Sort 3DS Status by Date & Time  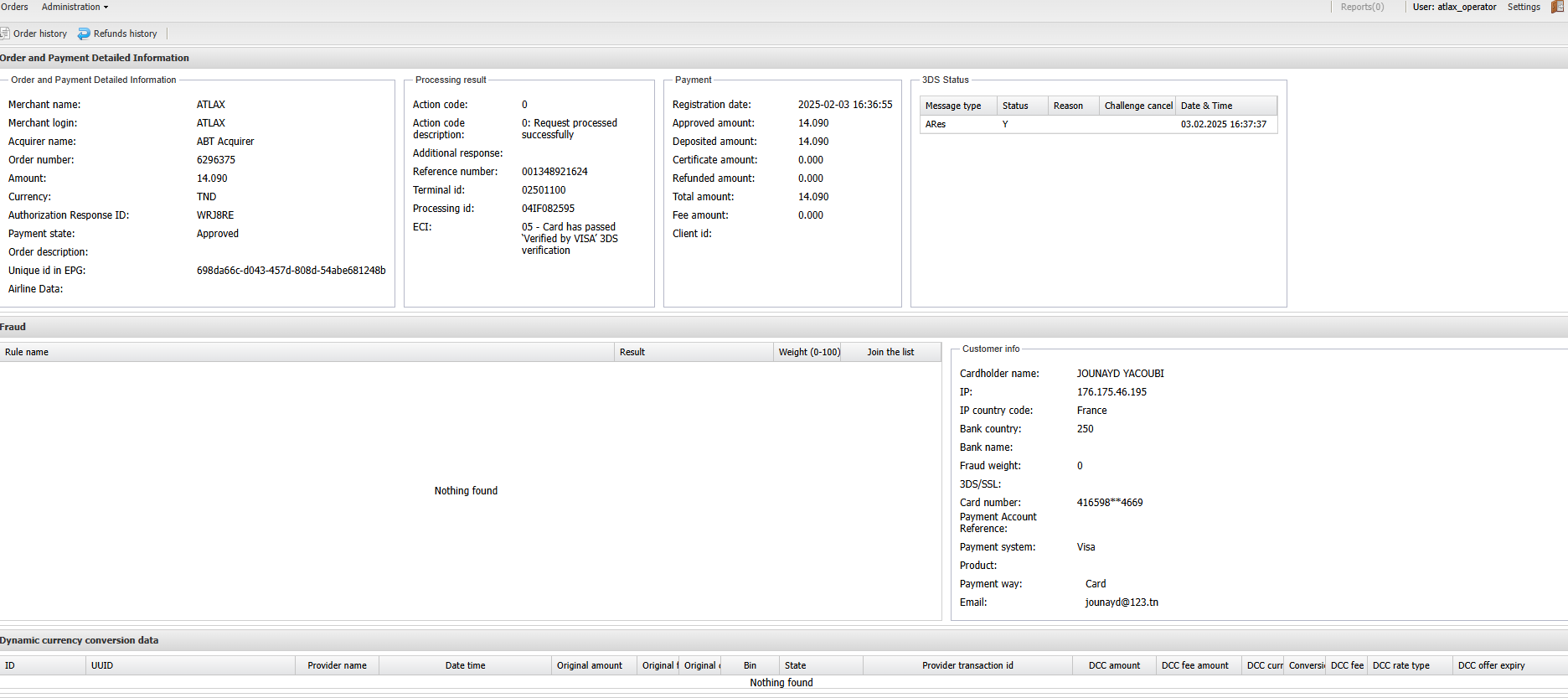[1206, 106]
